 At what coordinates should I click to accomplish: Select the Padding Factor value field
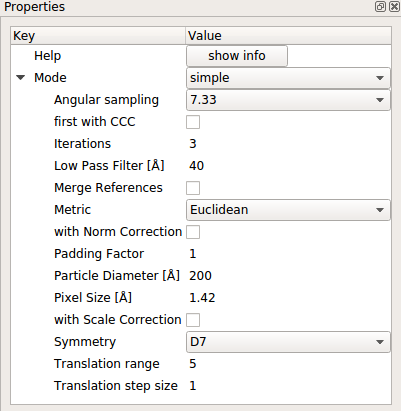click(x=288, y=254)
